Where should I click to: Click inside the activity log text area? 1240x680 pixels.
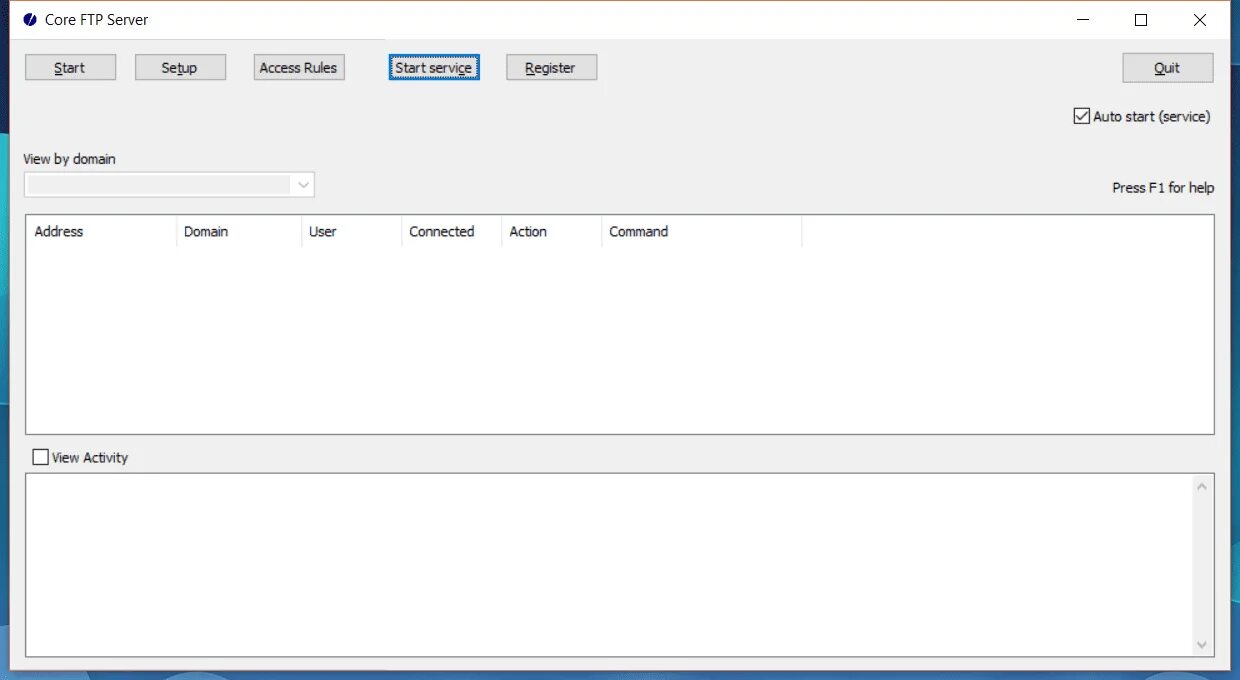[x=609, y=565]
